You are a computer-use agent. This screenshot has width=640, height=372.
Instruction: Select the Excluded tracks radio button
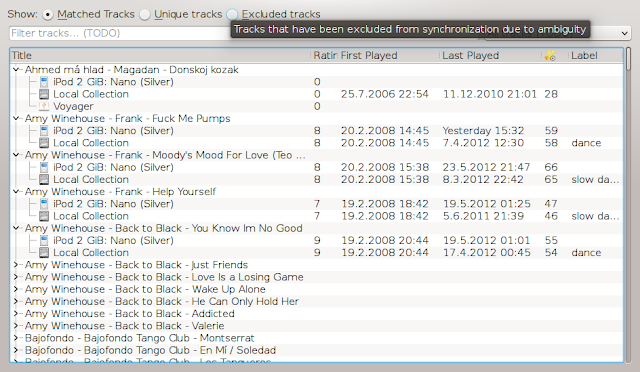232,15
